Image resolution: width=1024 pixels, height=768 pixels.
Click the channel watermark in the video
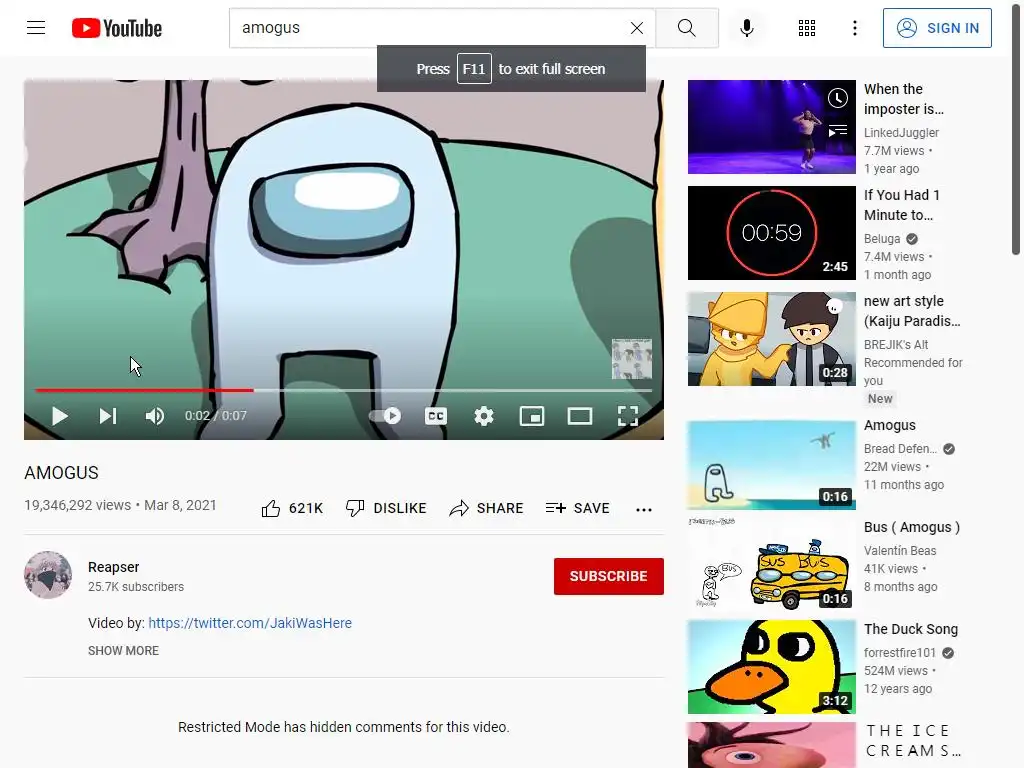(632, 359)
